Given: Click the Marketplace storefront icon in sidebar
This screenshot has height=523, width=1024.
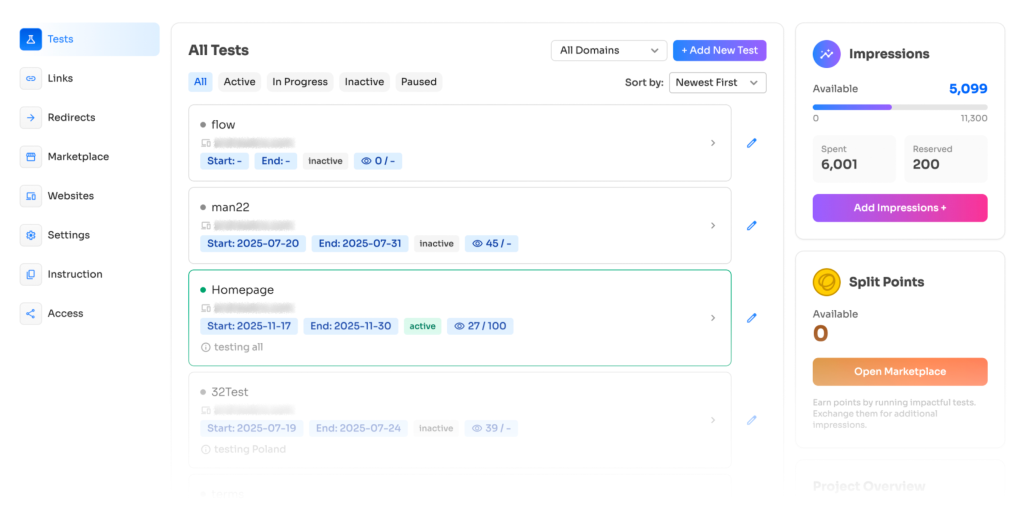Looking at the screenshot, I should click(31, 157).
